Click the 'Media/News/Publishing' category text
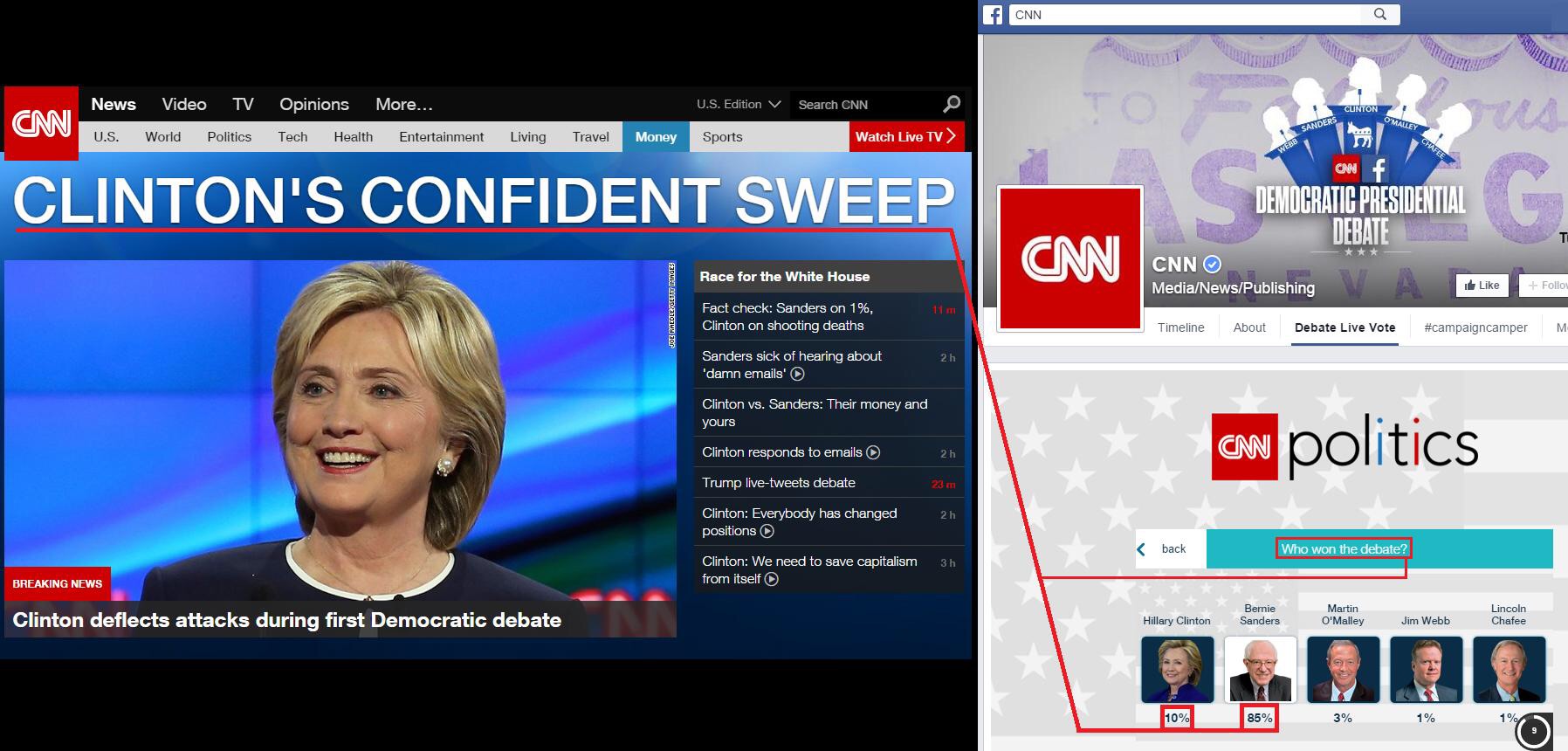1568x751 pixels. click(1233, 288)
